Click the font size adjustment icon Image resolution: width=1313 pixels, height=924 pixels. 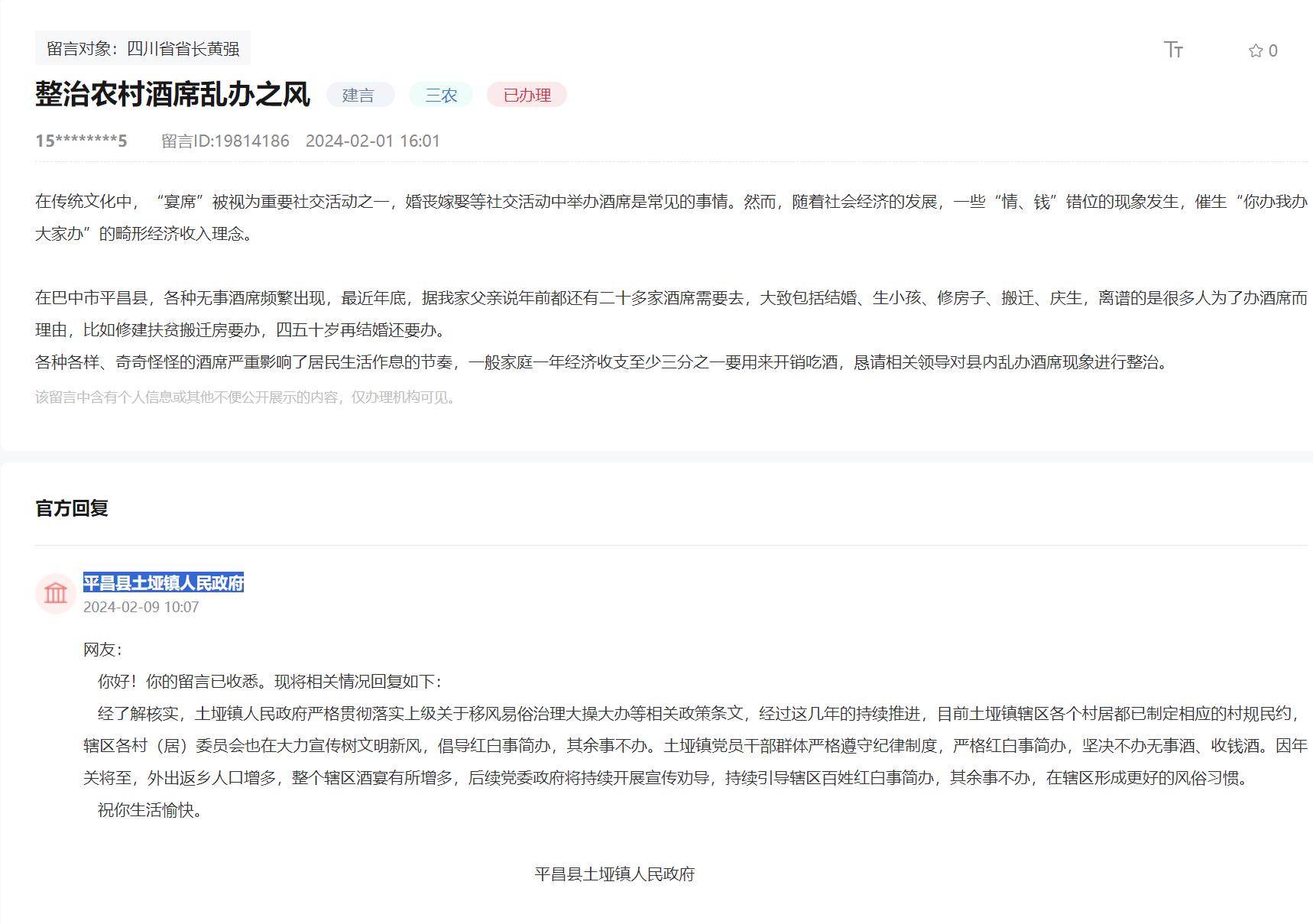click(1173, 50)
